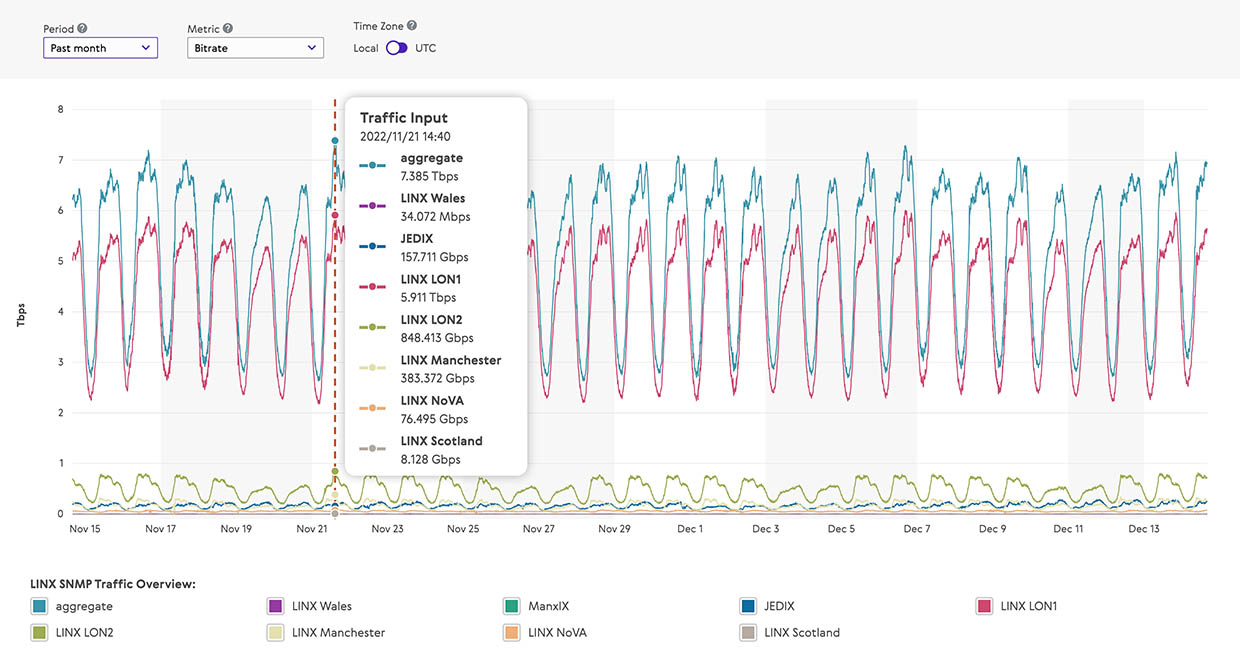Click the aggregate series marker in tooltip
Screen dimensions: 1240x662
point(372,164)
